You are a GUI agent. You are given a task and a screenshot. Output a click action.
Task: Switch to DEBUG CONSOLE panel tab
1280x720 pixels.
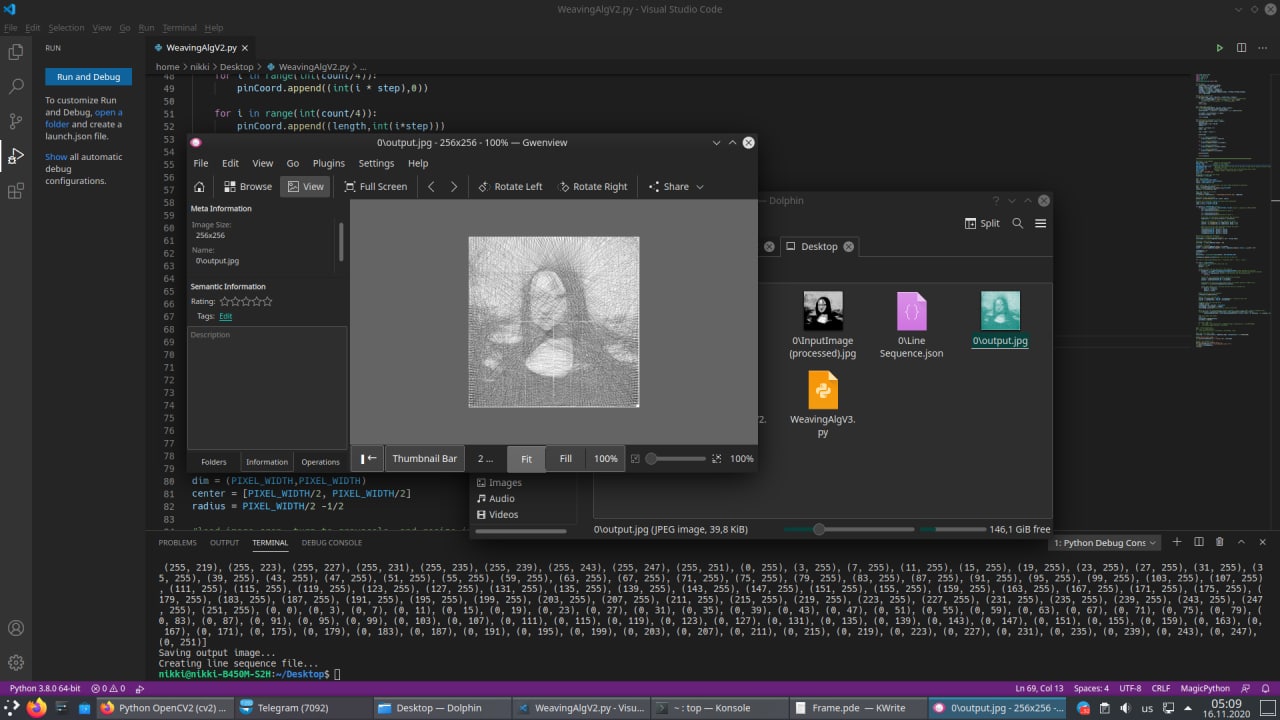tap(332, 542)
